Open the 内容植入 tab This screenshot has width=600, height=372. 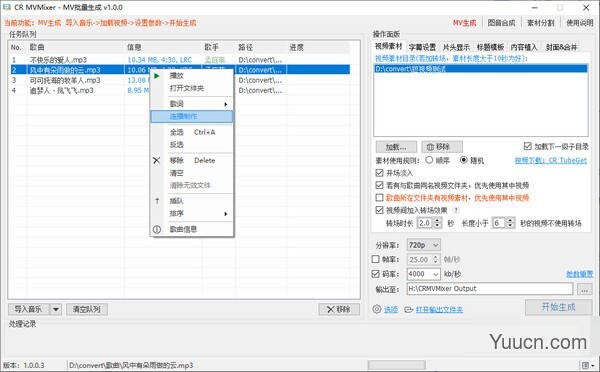(x=524, y=47)
